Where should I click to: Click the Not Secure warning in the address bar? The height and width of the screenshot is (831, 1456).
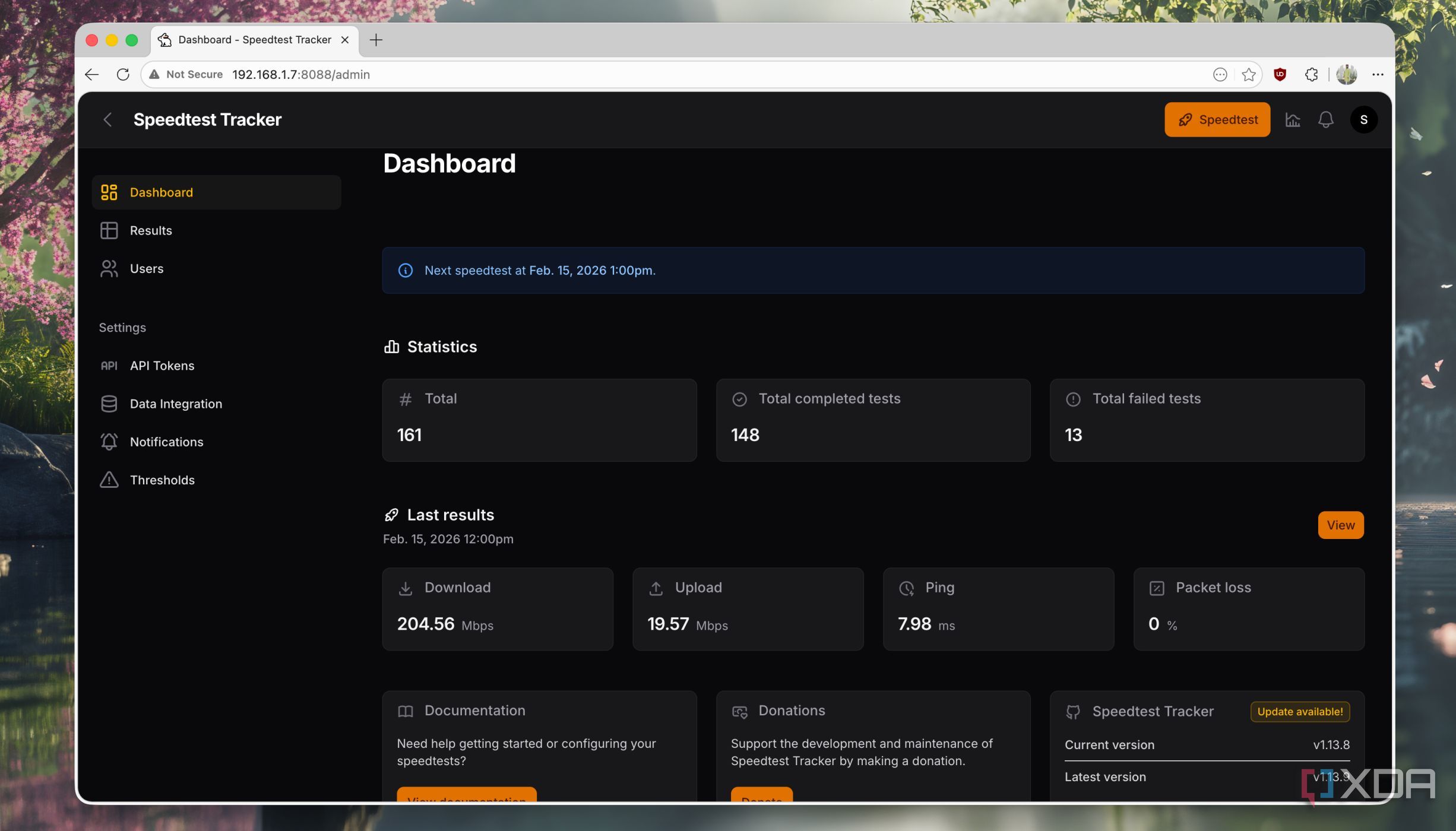(186, 74)
